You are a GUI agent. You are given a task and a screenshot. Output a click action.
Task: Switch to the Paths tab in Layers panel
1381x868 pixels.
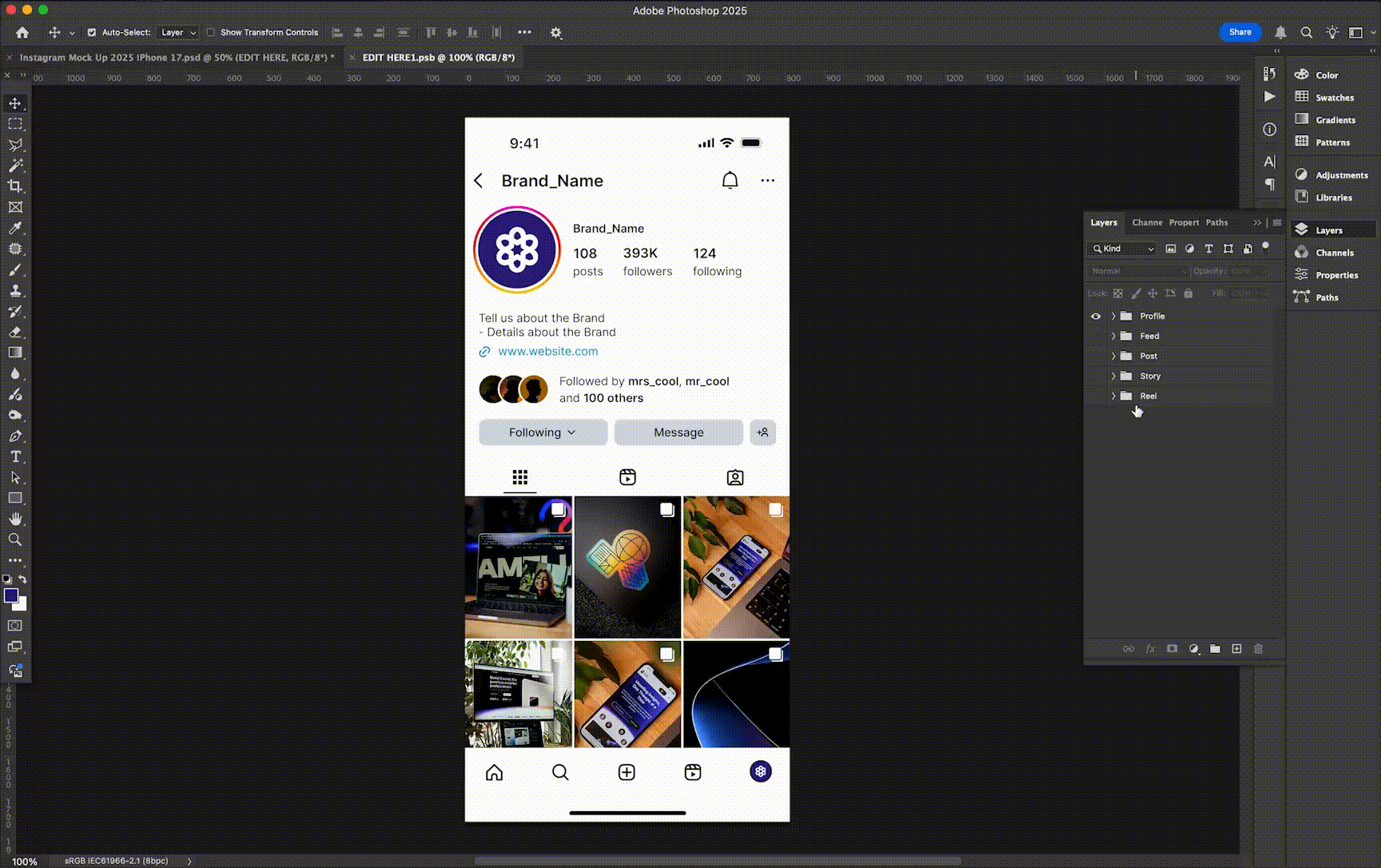1217,223
